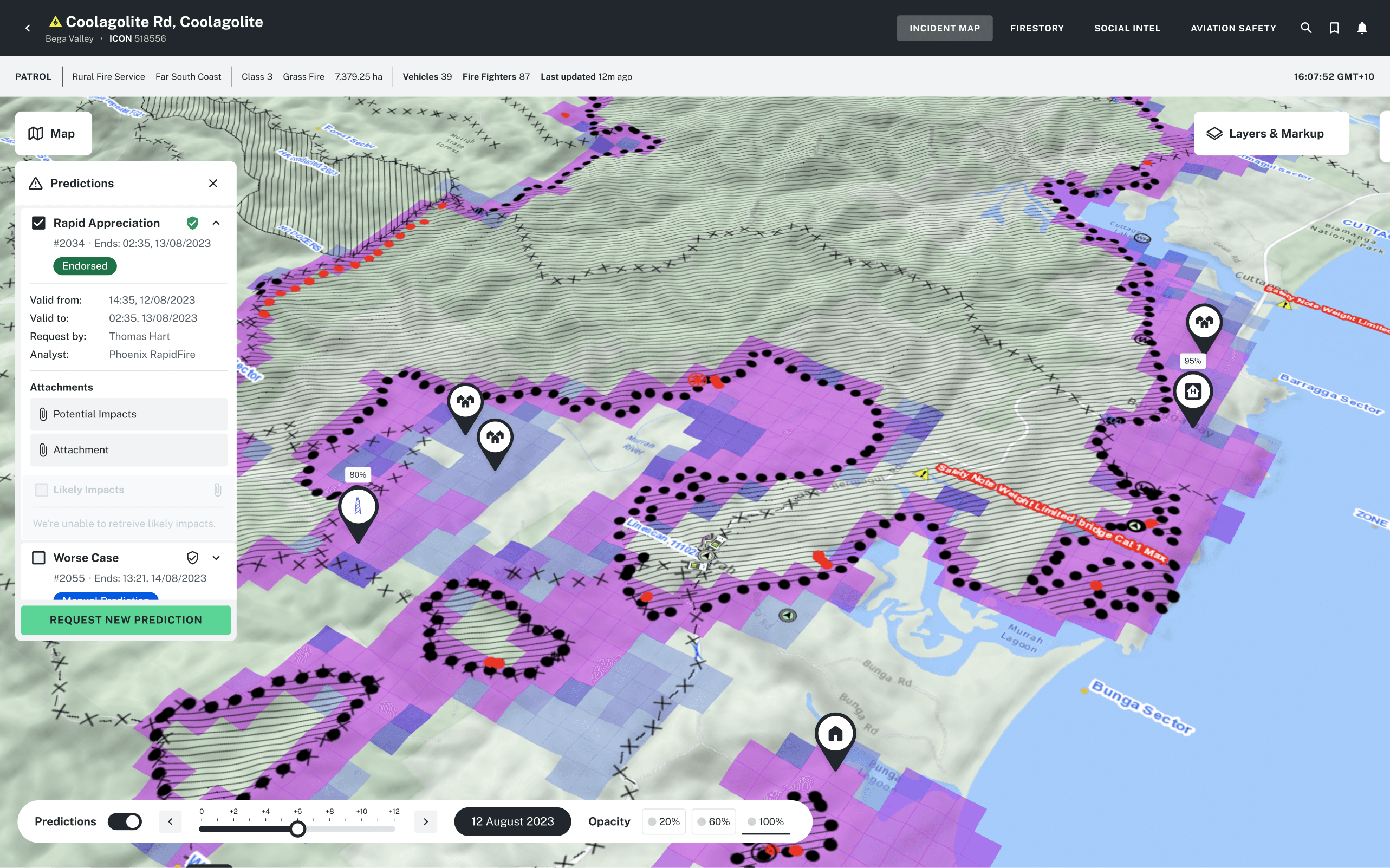Screen dimensions: 1390x868
Task: Click the analyst name Phoenix RapidFire
Action: tap(152, 354)
